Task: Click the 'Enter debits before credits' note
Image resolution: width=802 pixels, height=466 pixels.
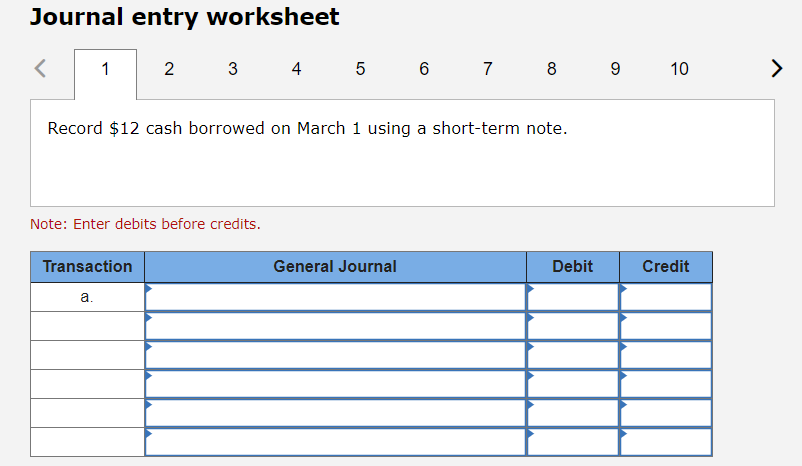Action: pos(145,224)
